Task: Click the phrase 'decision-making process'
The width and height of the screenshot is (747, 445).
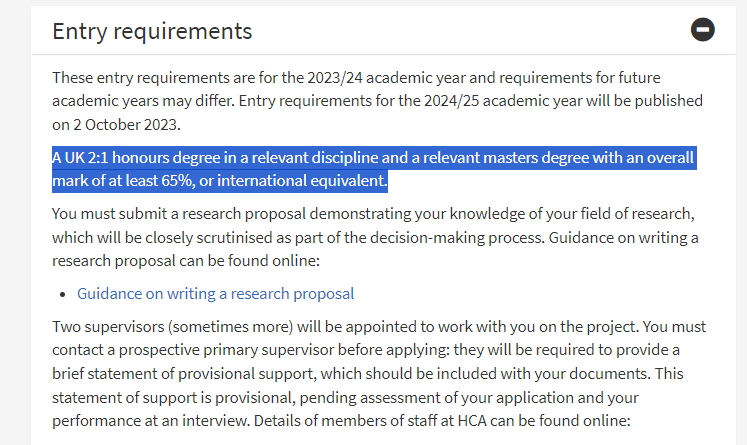Action: point(456,238)
